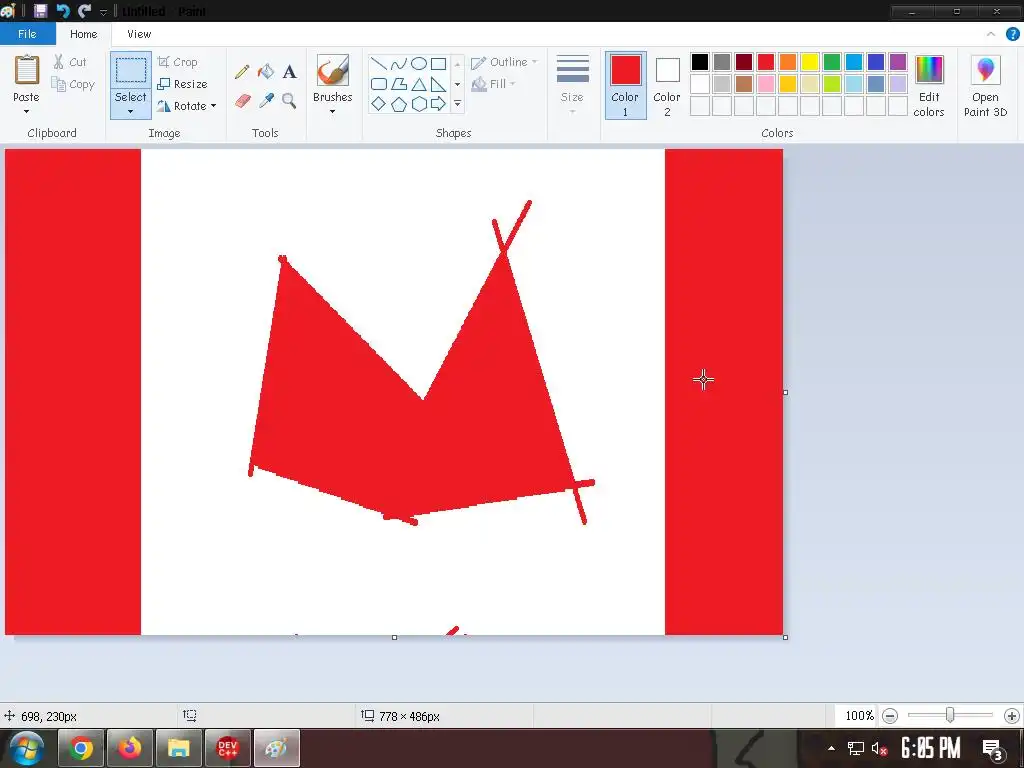Screen dimensions: 1024x768
Task: Open Edit colors dialog
Action: tap(929, 86)
